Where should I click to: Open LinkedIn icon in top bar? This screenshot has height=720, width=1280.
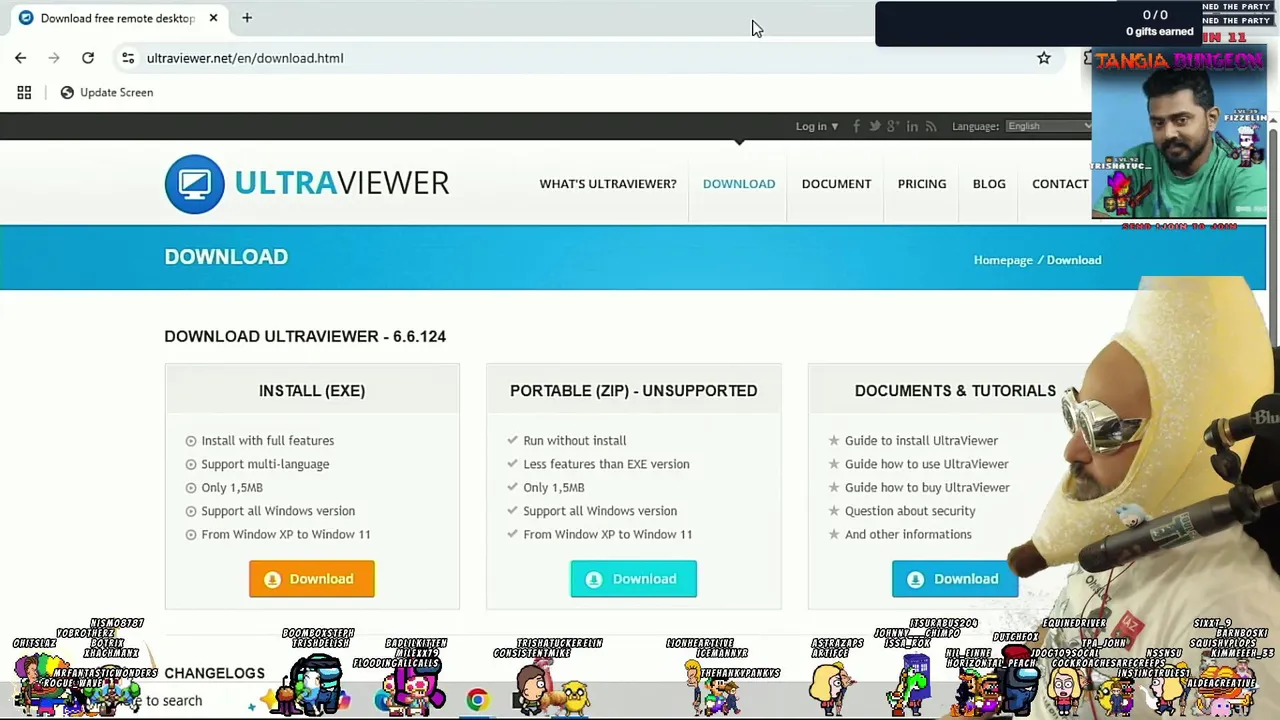click(912, 126)
